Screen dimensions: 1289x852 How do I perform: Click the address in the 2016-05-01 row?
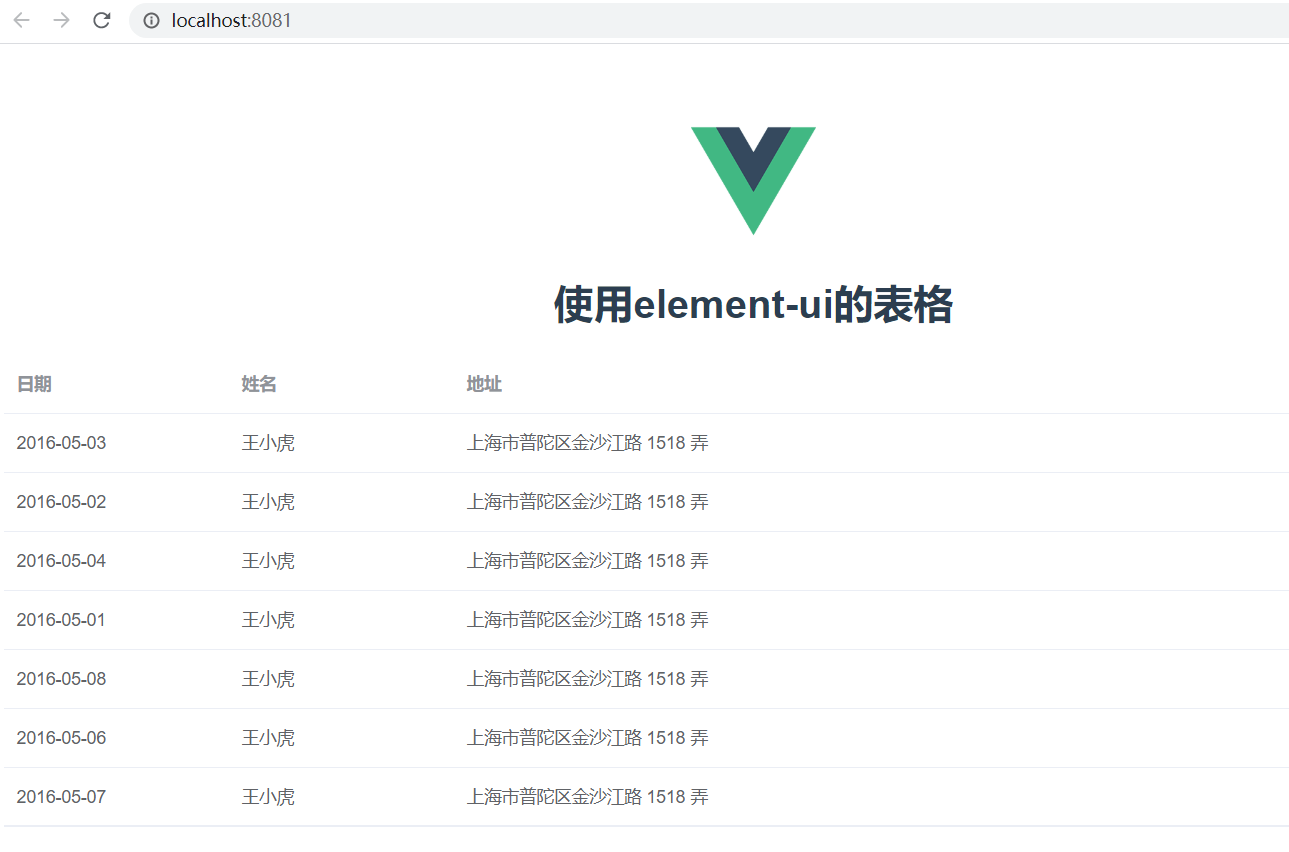tap(588, 620)
